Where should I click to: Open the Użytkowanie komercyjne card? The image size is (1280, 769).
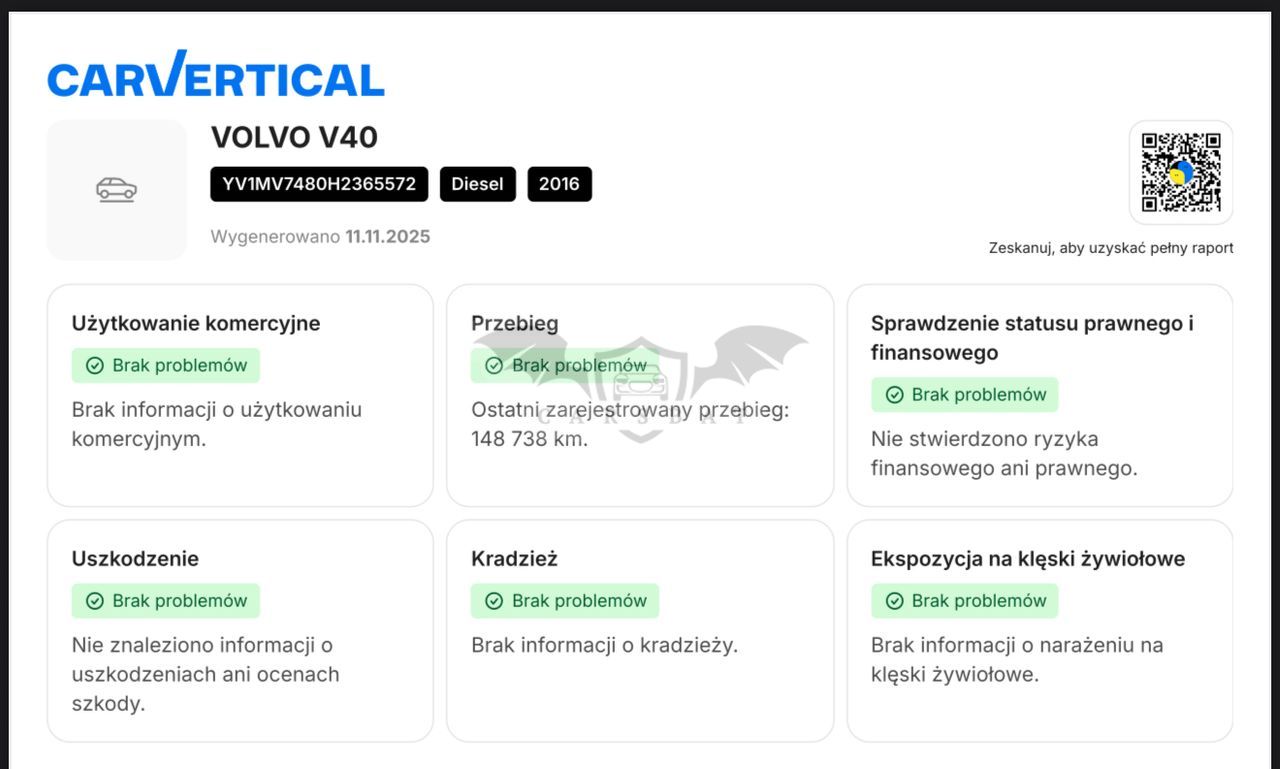240,395
